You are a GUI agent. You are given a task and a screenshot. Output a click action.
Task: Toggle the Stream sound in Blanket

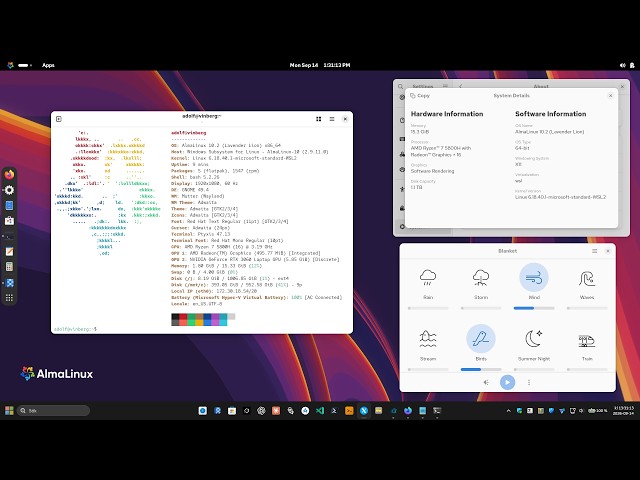pos(428,339)
